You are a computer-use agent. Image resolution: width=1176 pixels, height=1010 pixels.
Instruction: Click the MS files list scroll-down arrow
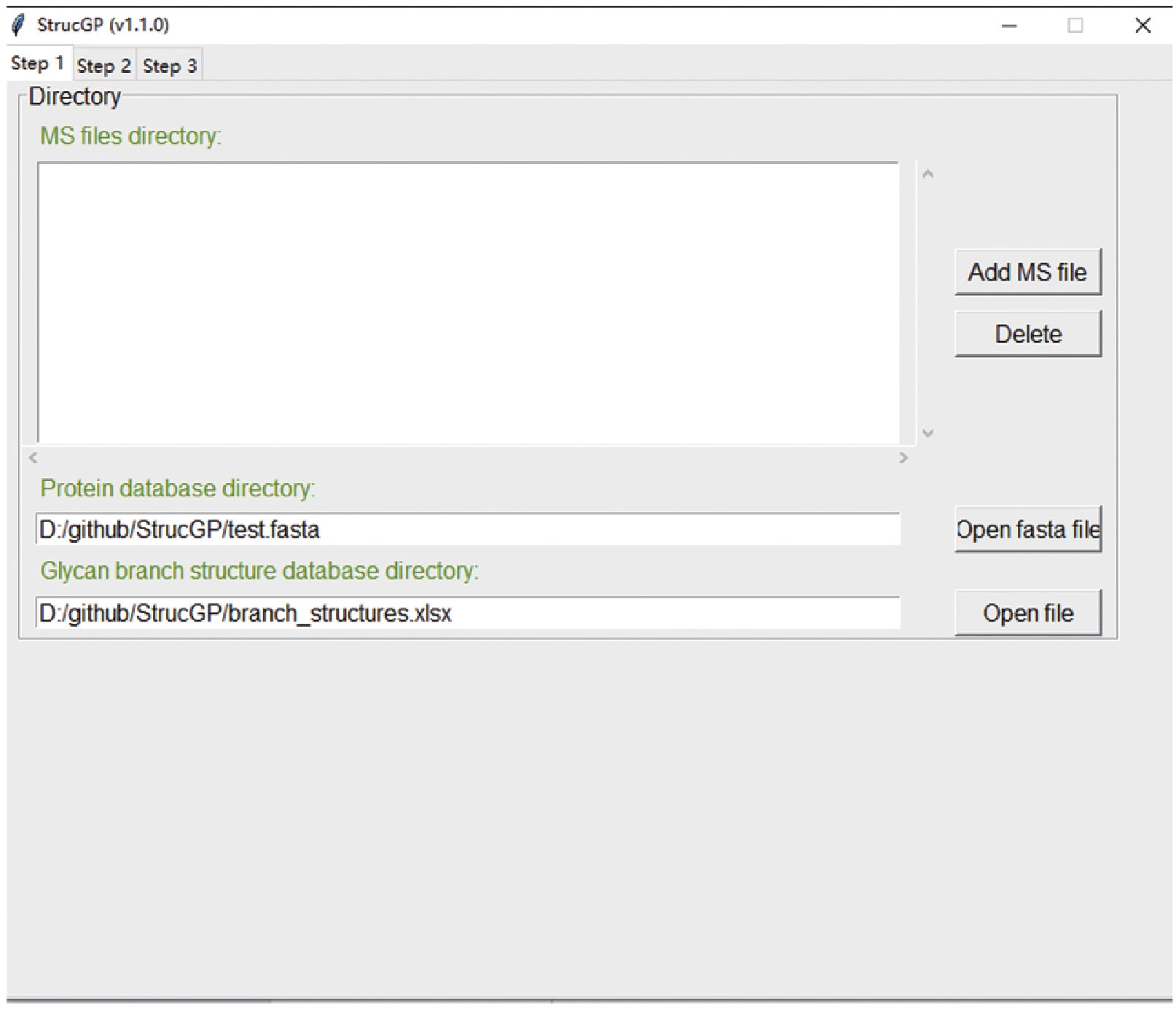(x=928, y=433)
